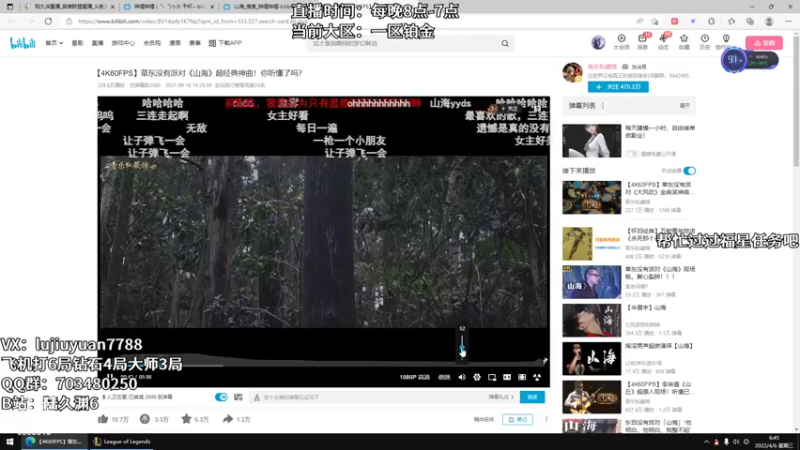Enable picture-in-picture mode icon
Image resolution: width=800 pixels, height=450 pixels.
coord(492,377)
